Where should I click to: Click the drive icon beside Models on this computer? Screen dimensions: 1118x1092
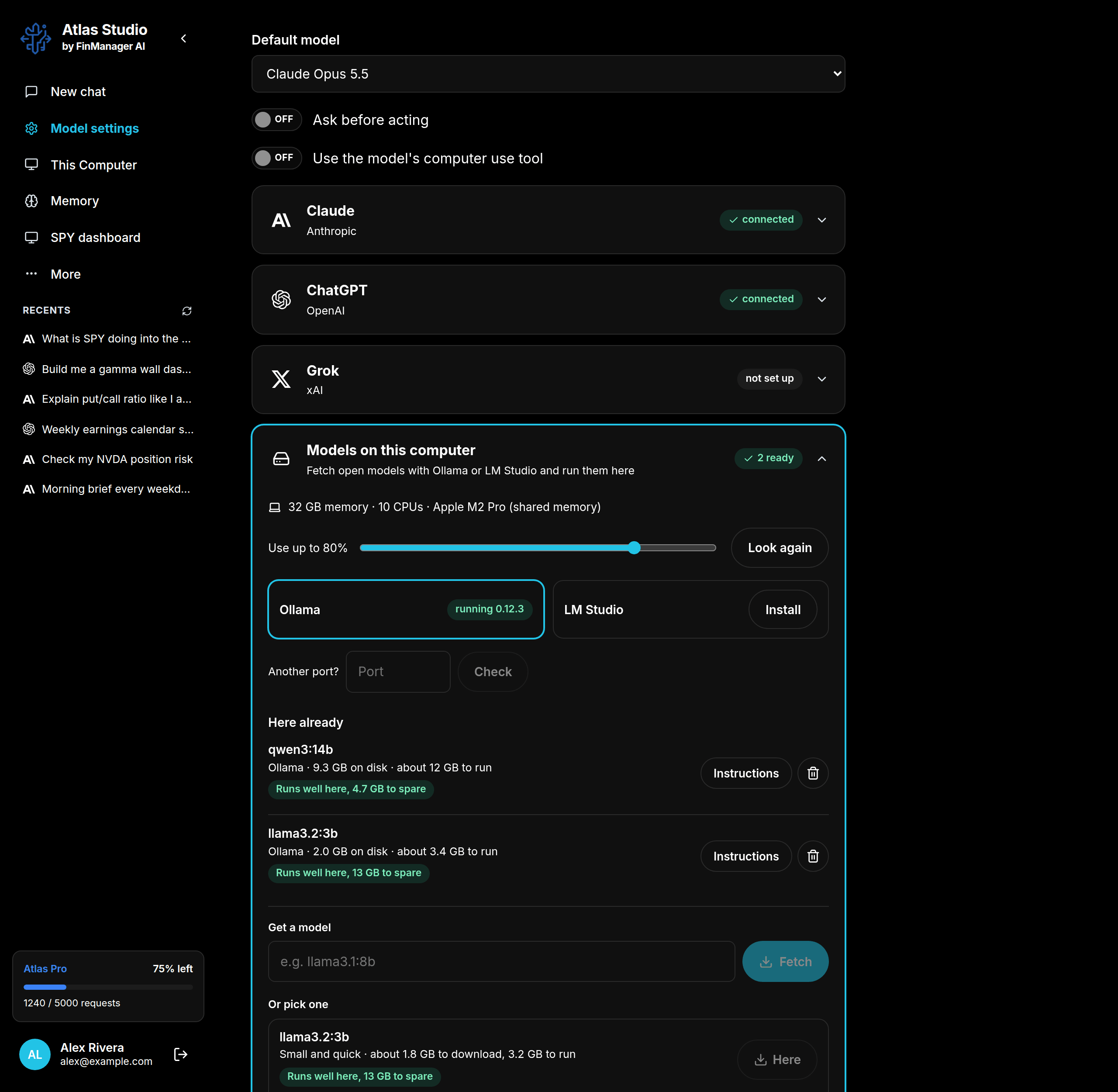point(281,459)
